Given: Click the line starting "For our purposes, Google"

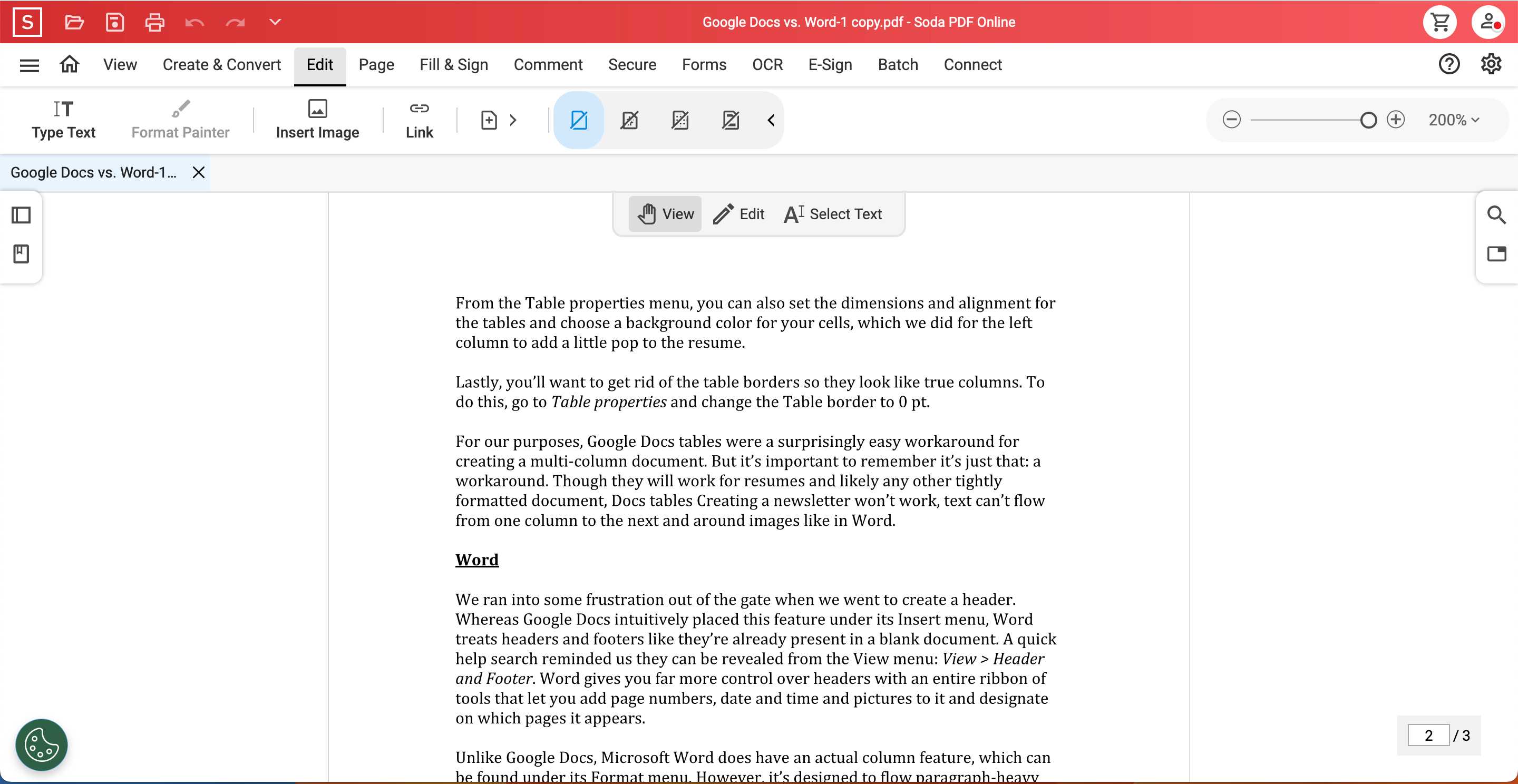Looking at the screenshot, I should tap(737, 442).
